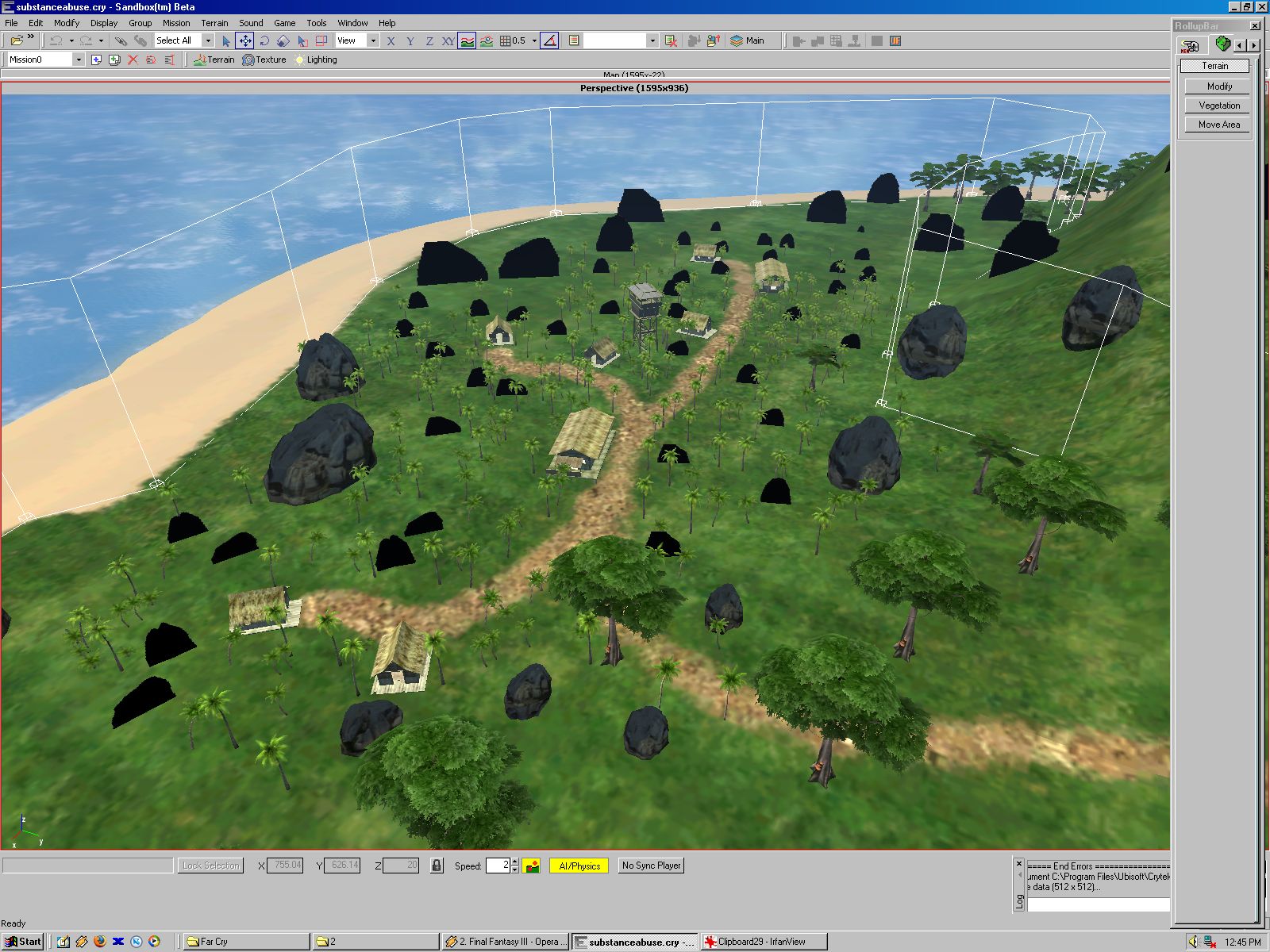This screenshot has width=1270, height=952.
Task: Toggle the yellow AI/Physics button
Action: click(x=579, y=866)
